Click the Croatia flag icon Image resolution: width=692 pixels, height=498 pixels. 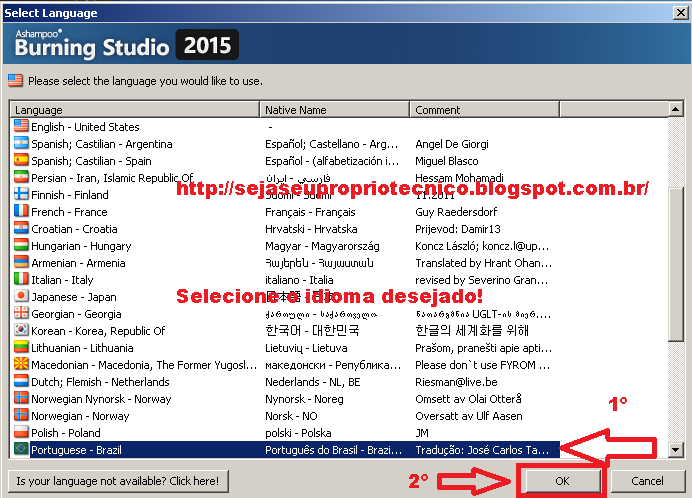point(21,228)
